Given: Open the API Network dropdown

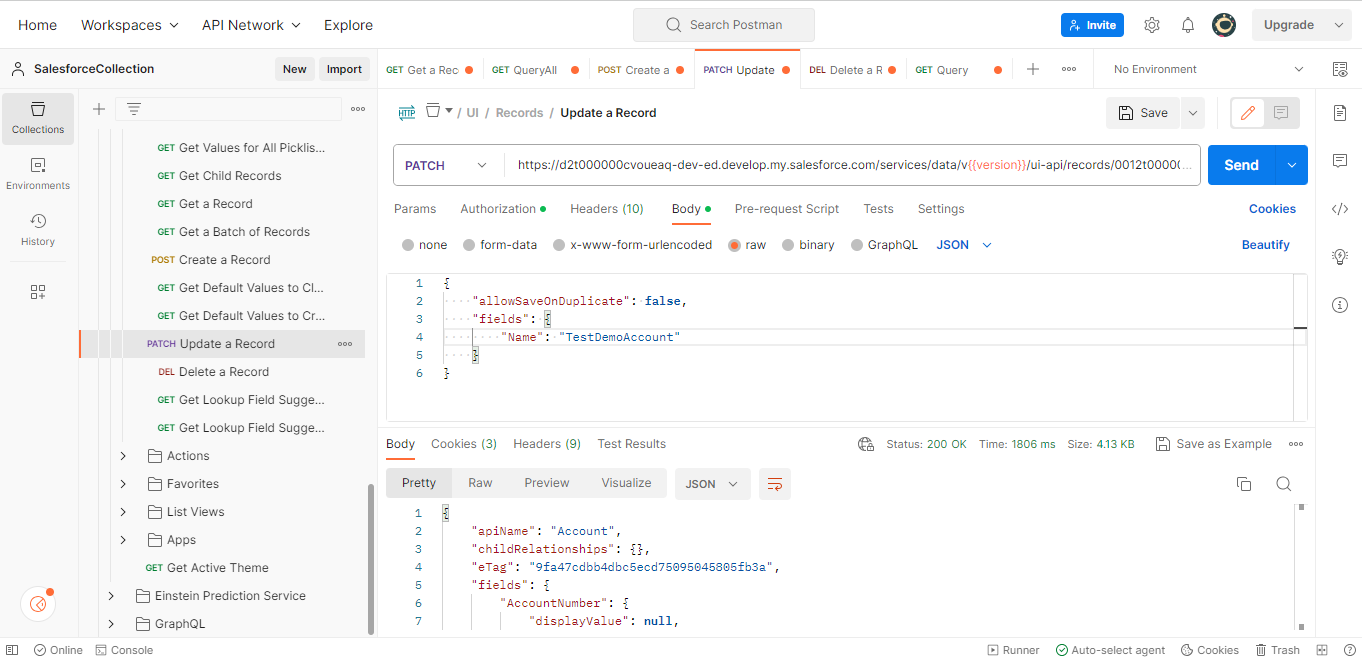Looking at the screenshot, I should (251, 25).
